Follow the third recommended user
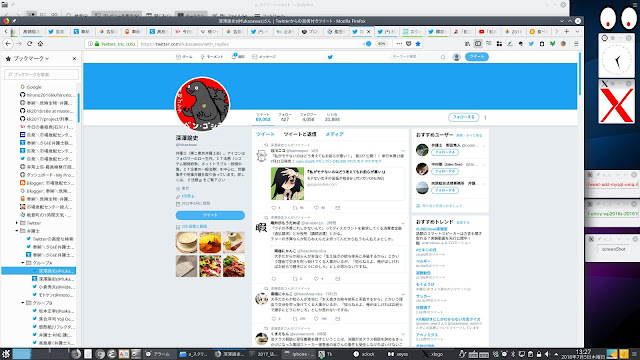This screenshot has height=360, width=640. click(445, 190)
